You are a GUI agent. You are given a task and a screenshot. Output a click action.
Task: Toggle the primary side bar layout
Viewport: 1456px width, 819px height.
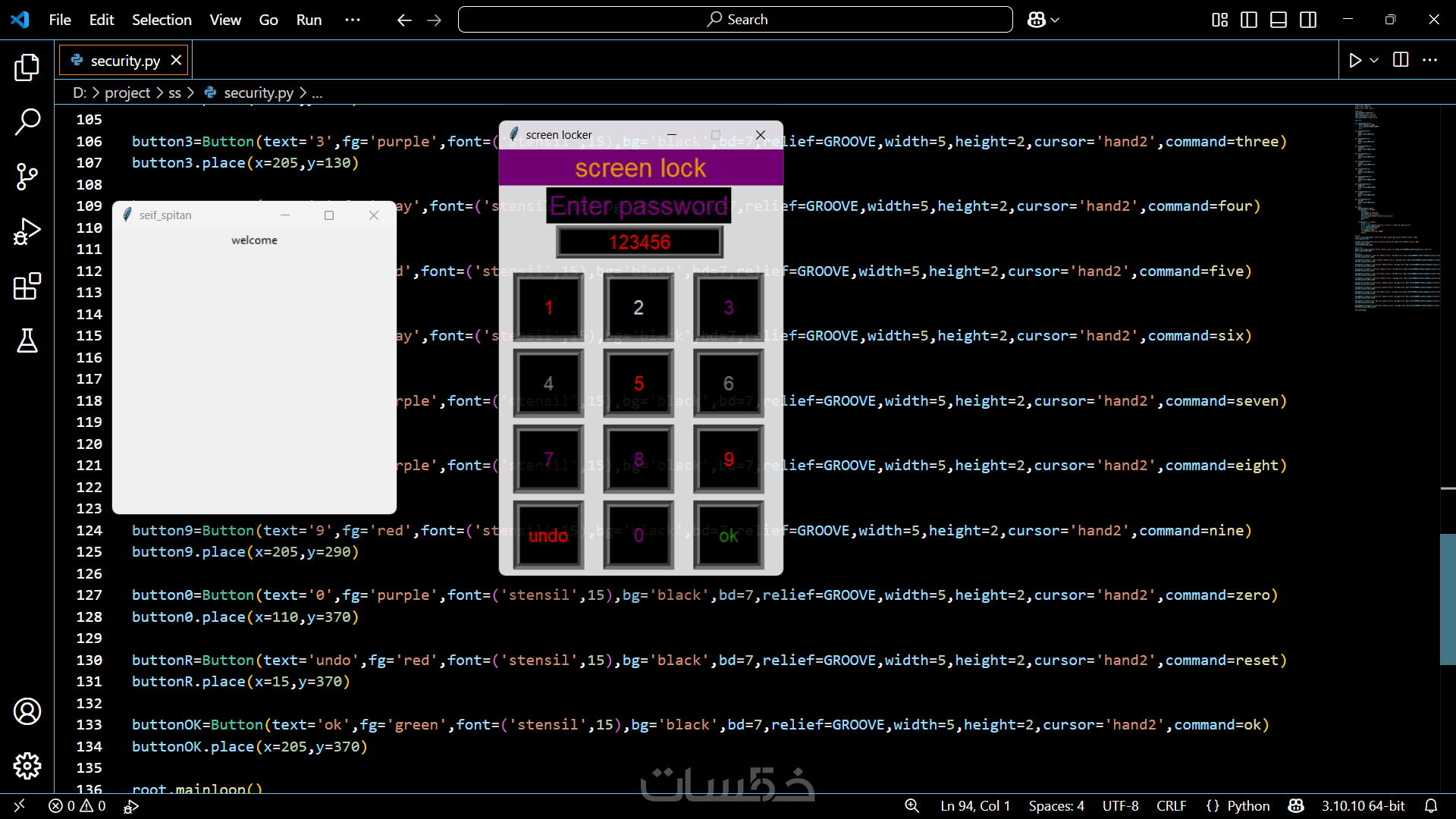click(x=1249, y=20)
